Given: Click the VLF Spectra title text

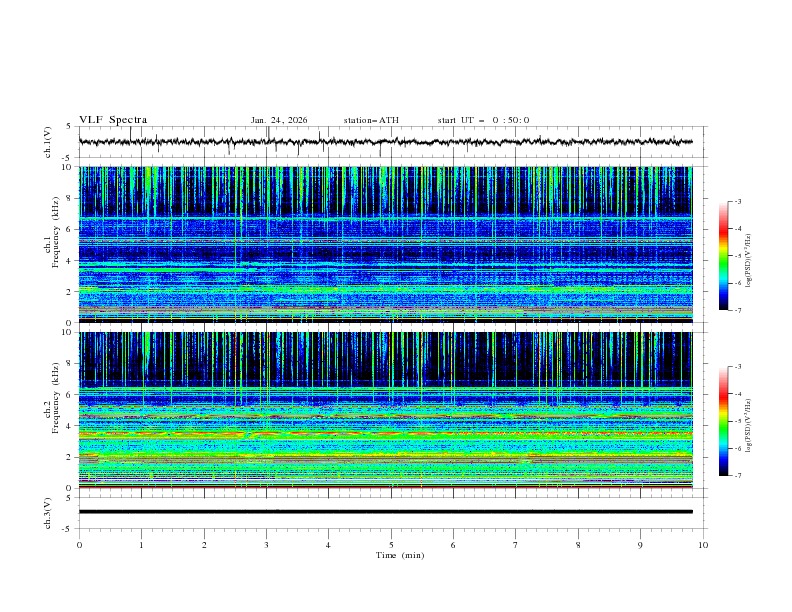Looking at the screenshot, I should (113, 120).
